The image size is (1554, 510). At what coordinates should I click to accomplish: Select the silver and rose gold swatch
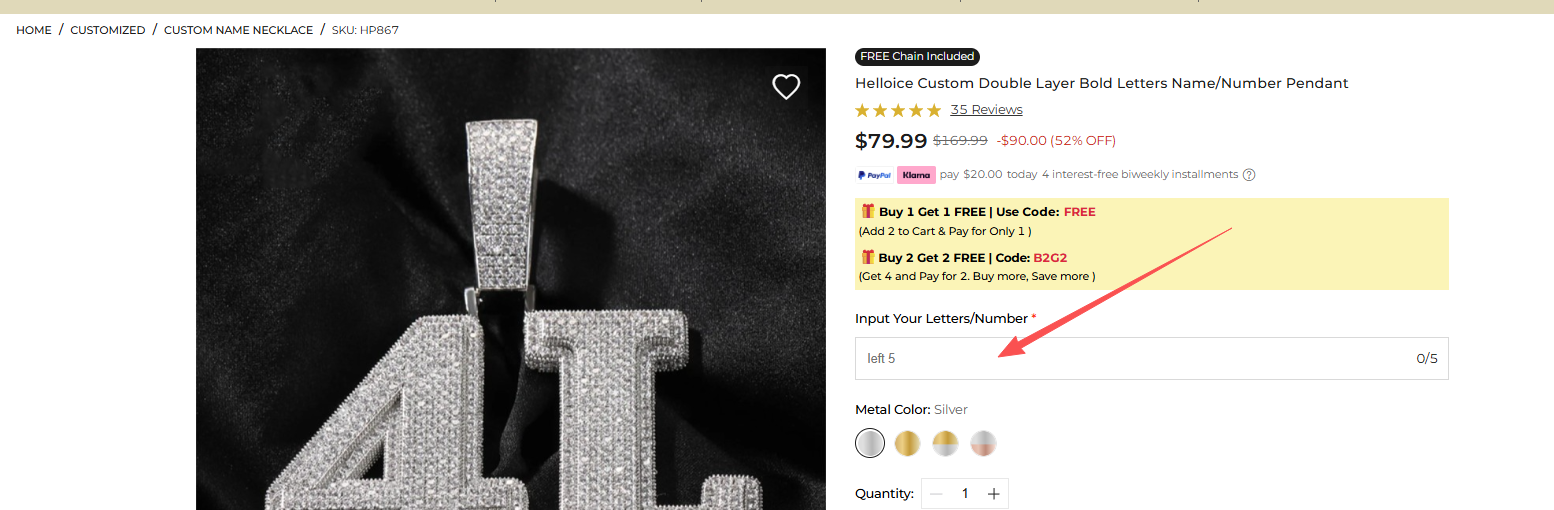(x=983, y=443)
